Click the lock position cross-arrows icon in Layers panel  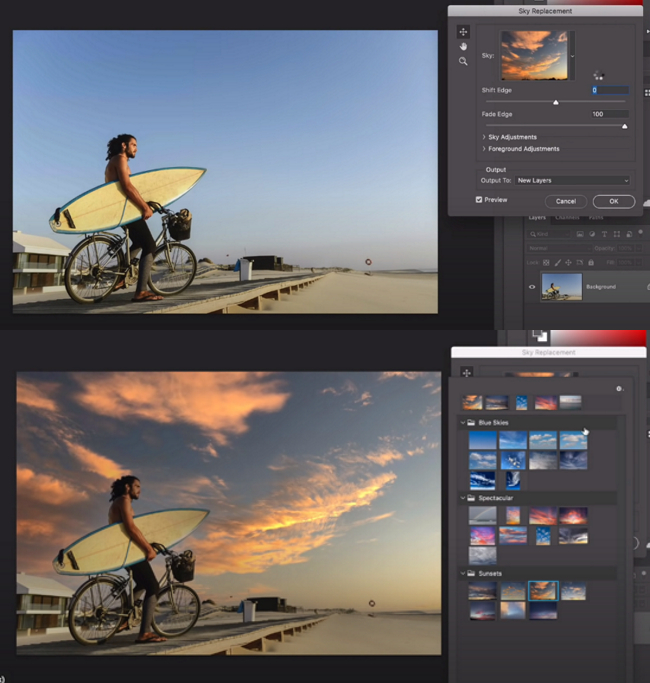(568, 263)
